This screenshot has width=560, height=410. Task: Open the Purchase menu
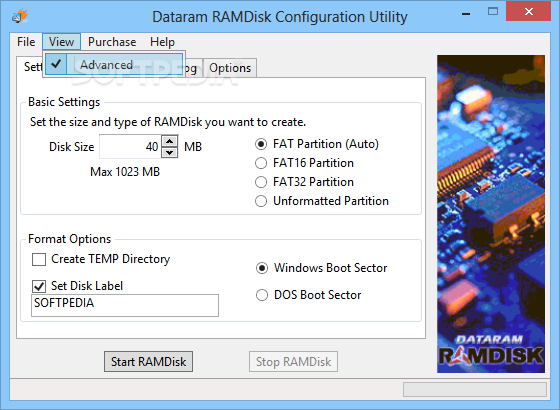112,42
